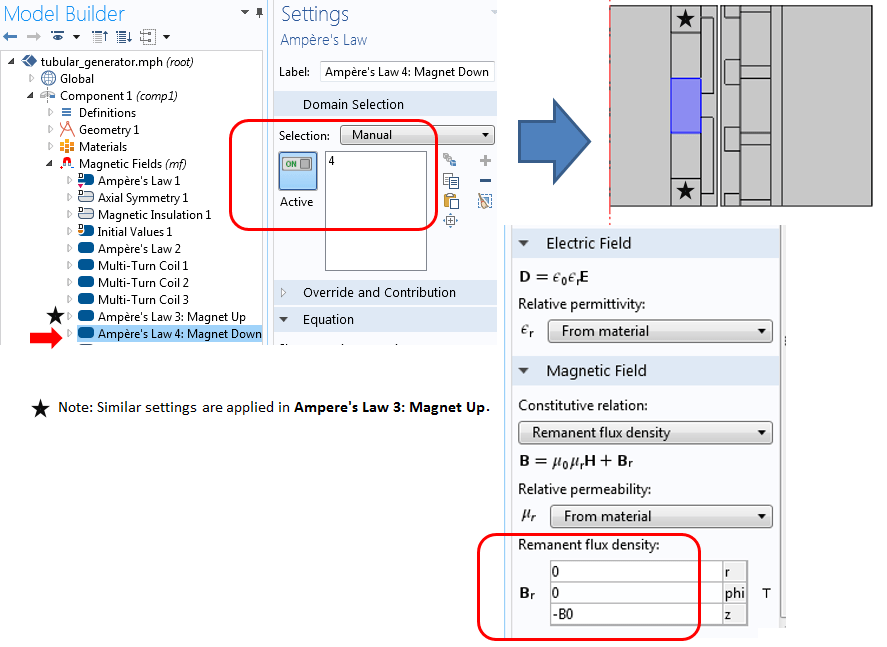The height and width of the screenshot is (647, 887).
Task: Open the Model Tree Node Text settings icon
Action: click(x=58, y=36)
